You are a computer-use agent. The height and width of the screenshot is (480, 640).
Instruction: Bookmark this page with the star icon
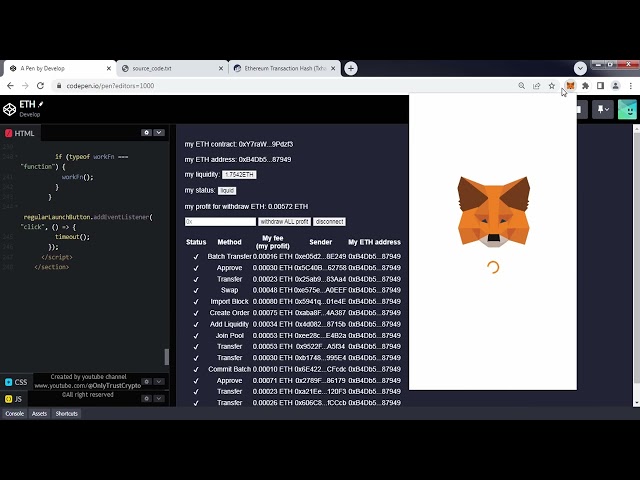click(552, 86)
